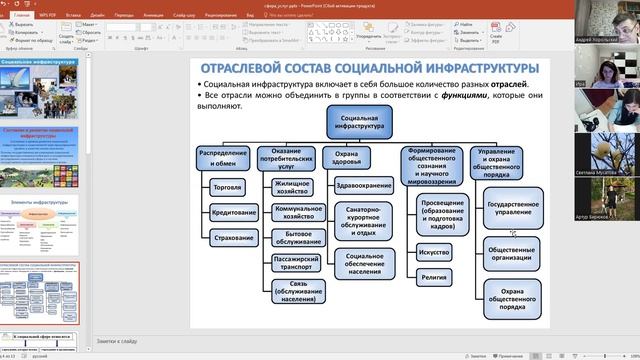Select the Элементы инфраструктуры slide thumbnail

point(39,226)
